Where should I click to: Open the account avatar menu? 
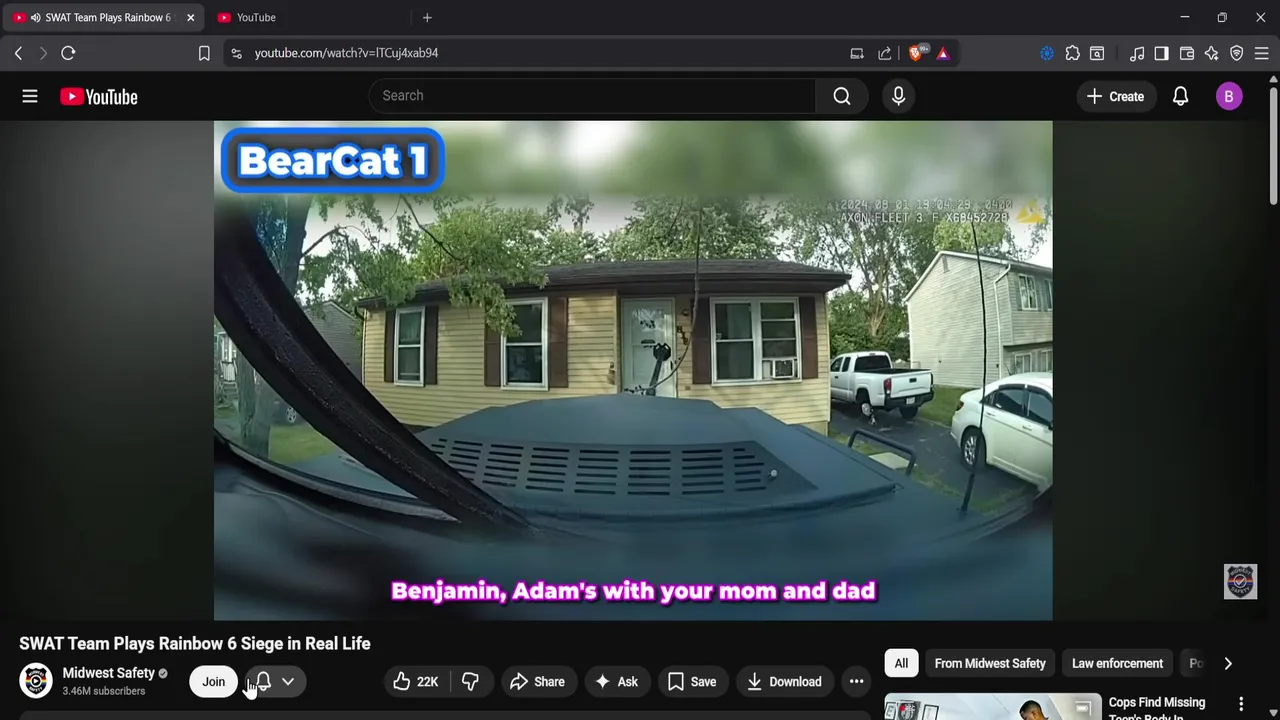(1229, 96)
